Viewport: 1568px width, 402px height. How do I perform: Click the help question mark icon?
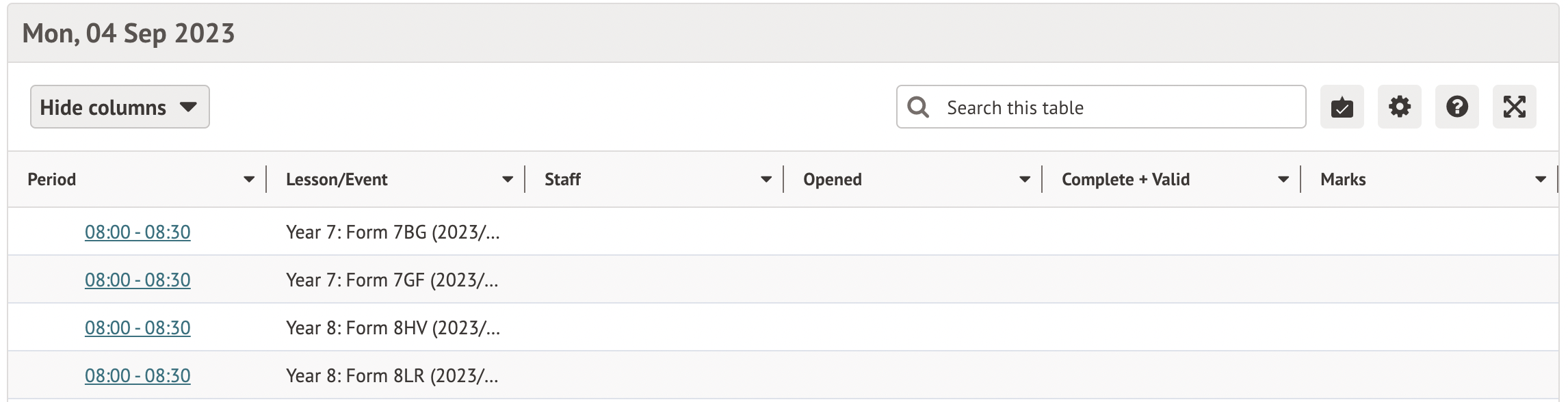click(x=1456, y=107)
